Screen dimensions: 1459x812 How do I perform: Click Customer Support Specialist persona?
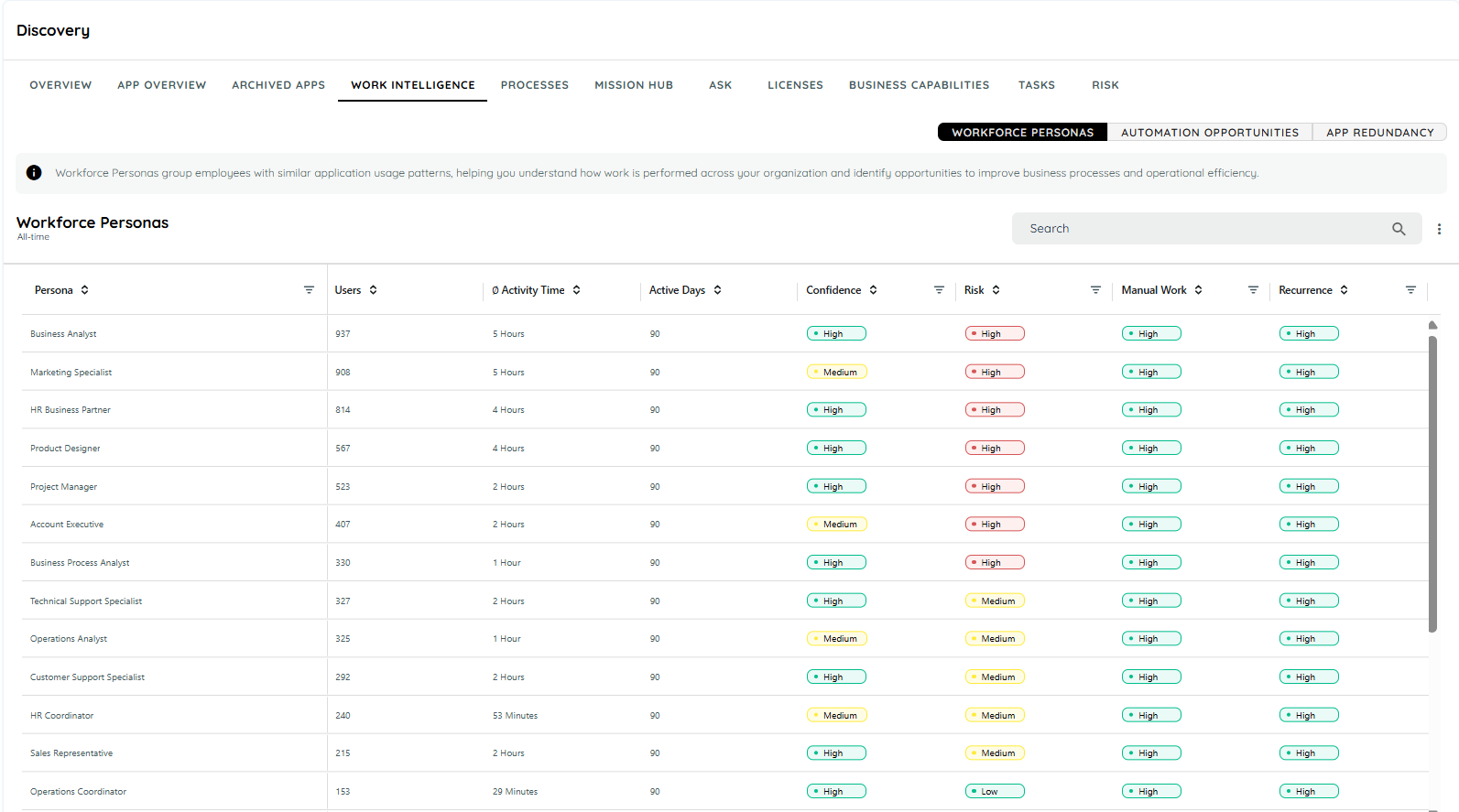(87, 677)
